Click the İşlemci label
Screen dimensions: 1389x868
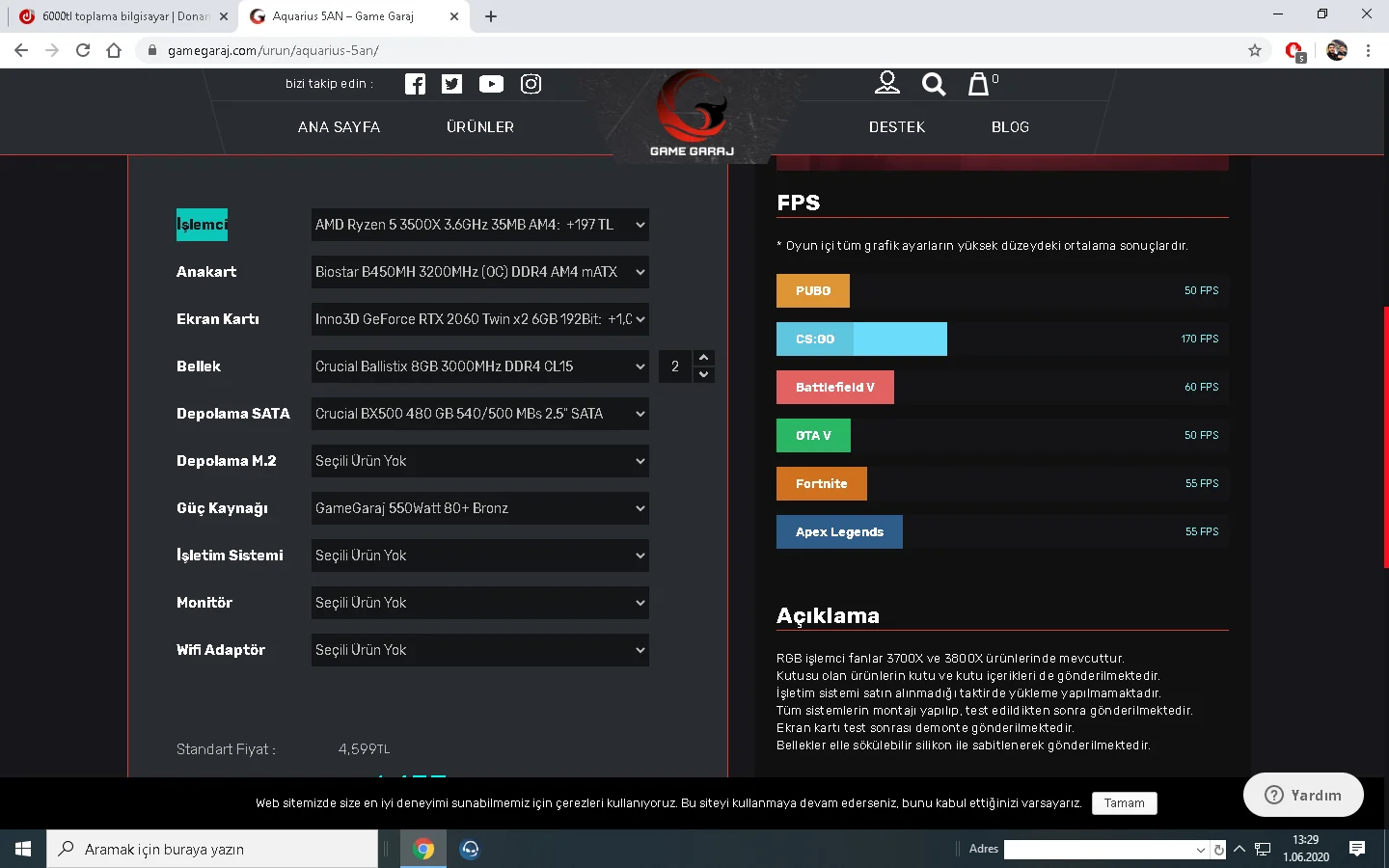point(202,225)
